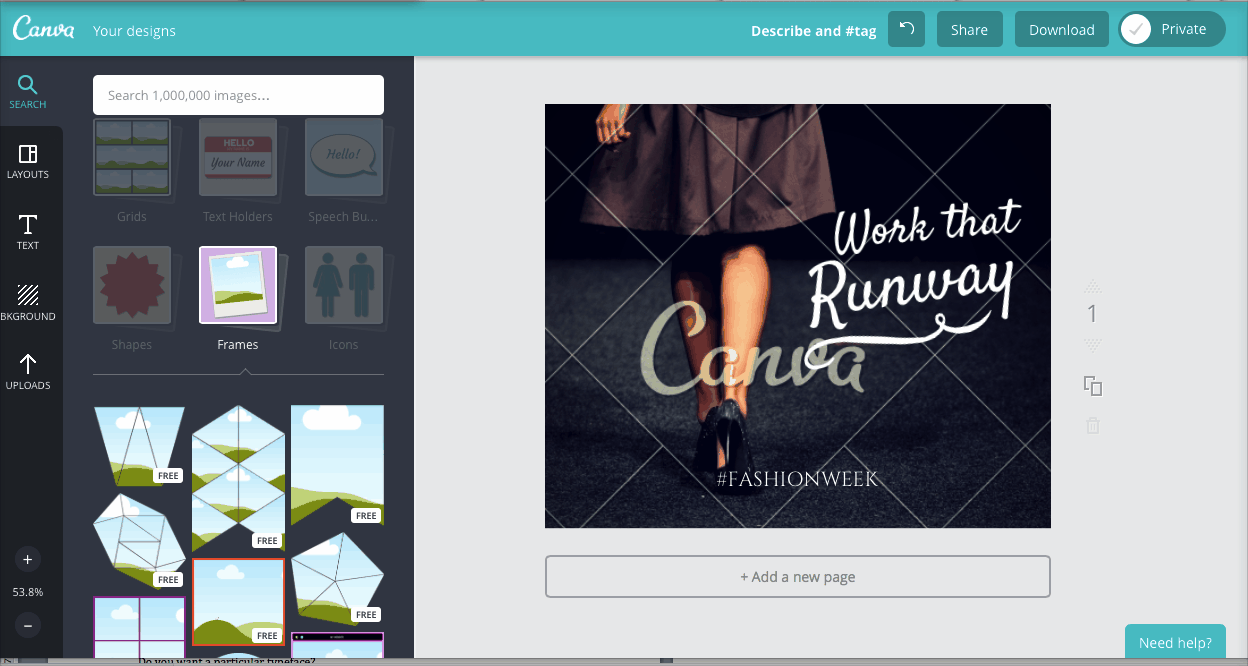The height and width of the screenshot is (666, 1248).
Task: Toggle the Private visibility switch
Action: (x=1171, y=29)
